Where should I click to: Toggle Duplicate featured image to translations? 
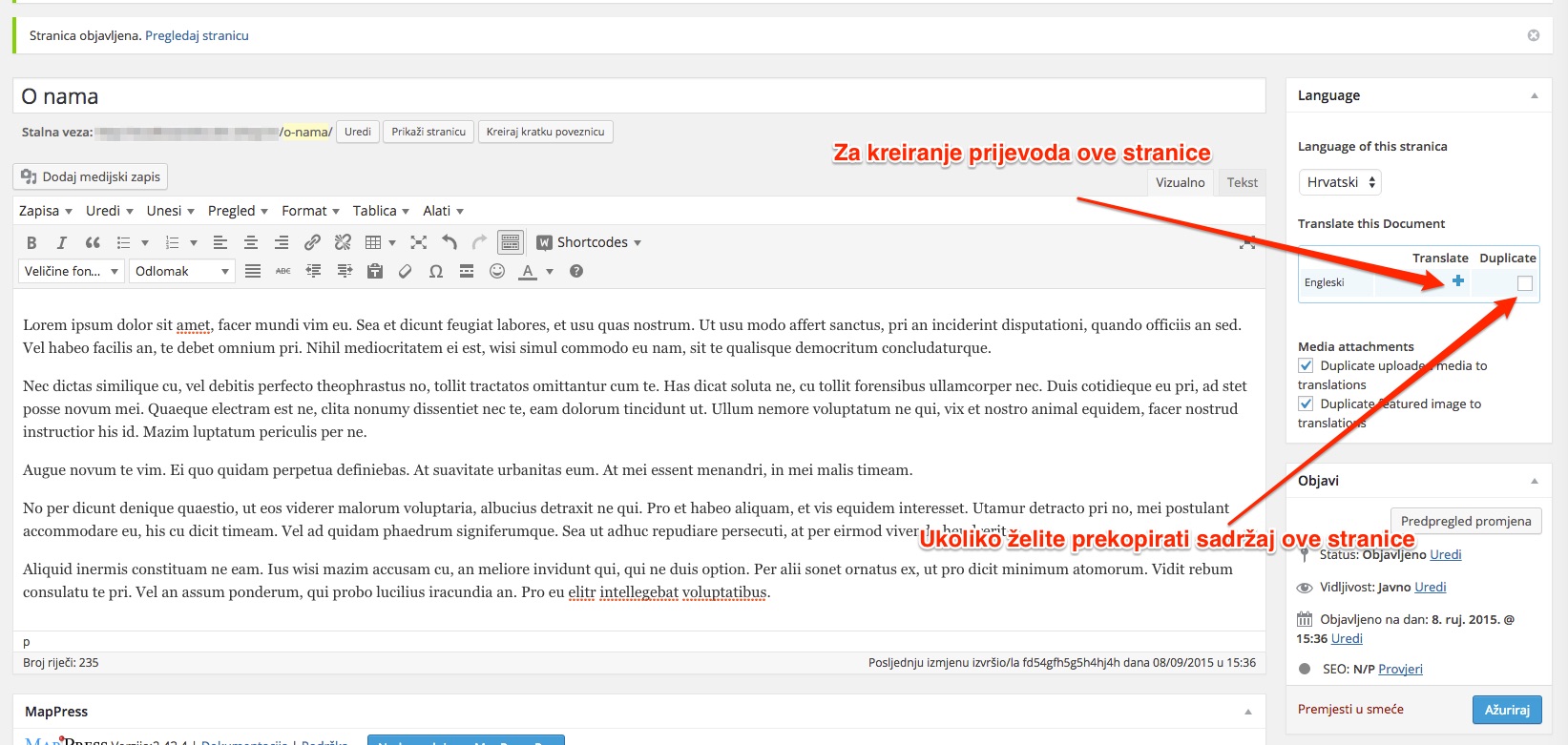point(1306,404)
